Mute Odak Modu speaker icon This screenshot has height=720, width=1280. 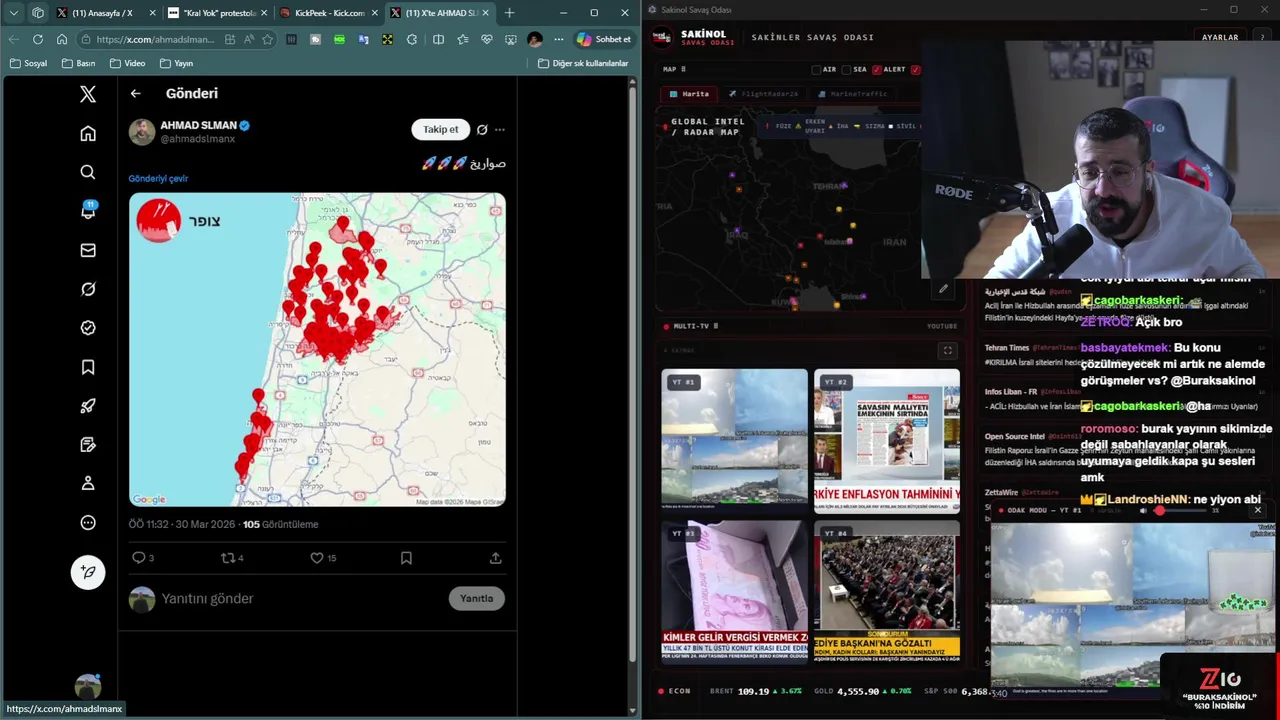coord(1143,510)
